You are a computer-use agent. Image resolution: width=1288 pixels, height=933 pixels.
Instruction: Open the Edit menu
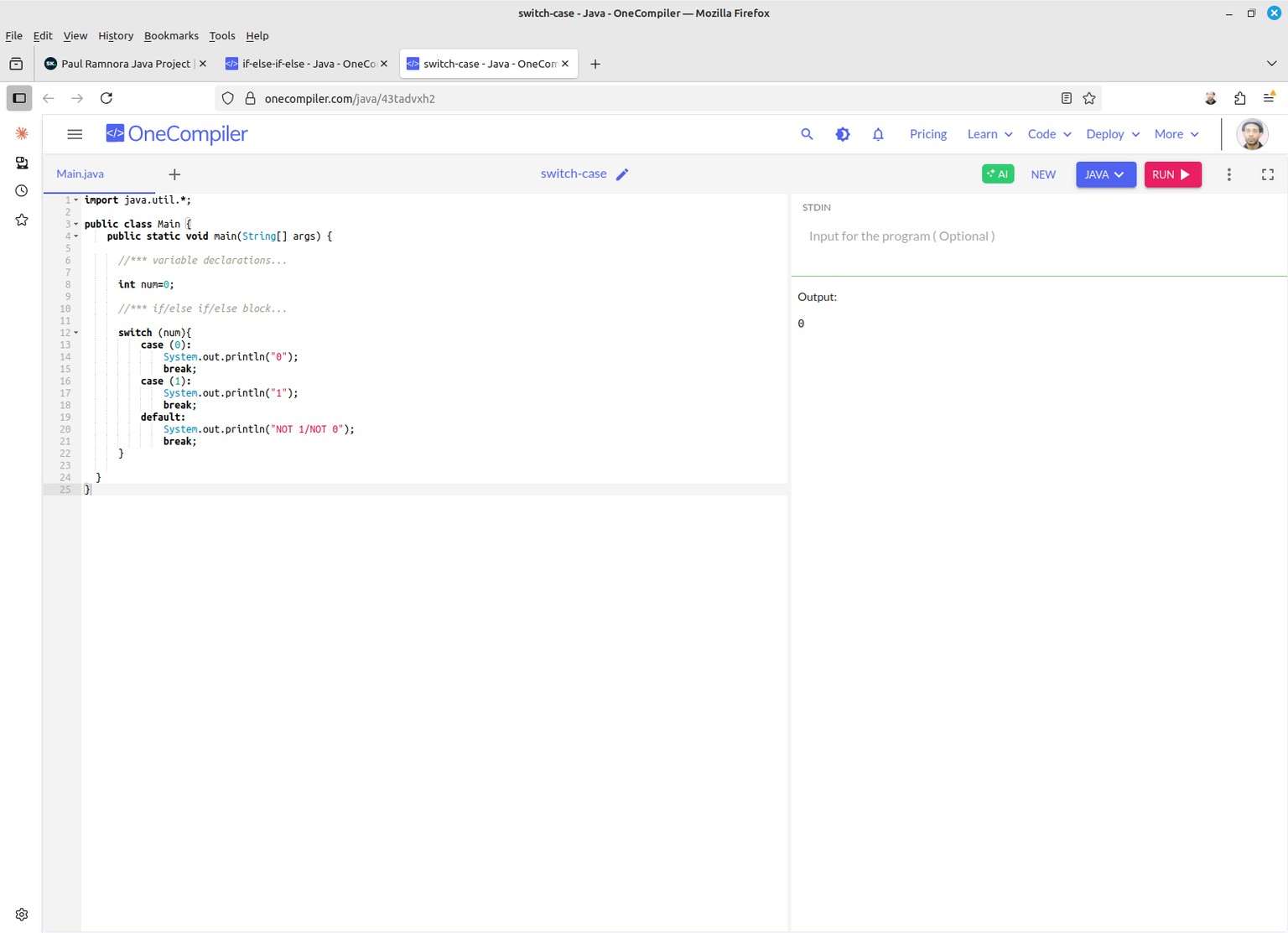point(43,36)
